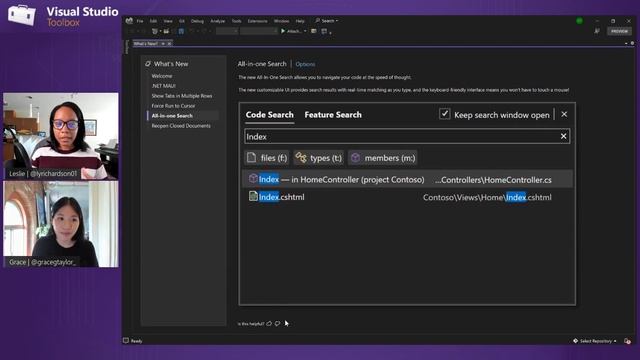Click the toolbar icon right of Attach

pyautogui.click(x=314, y=31)
